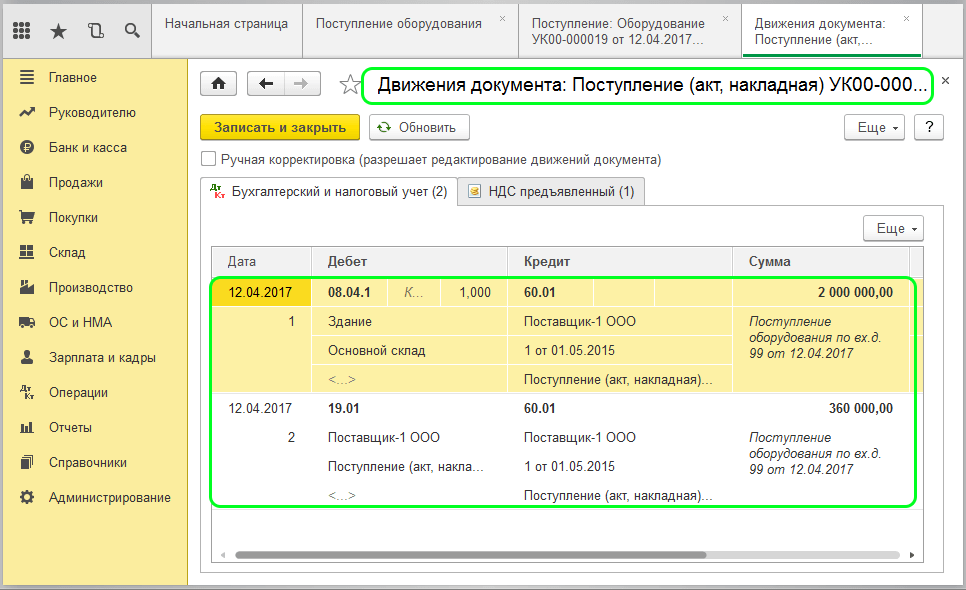966x590 pixels.
Task: Open the top Еще dropdown menu
Action: [874, 127]
